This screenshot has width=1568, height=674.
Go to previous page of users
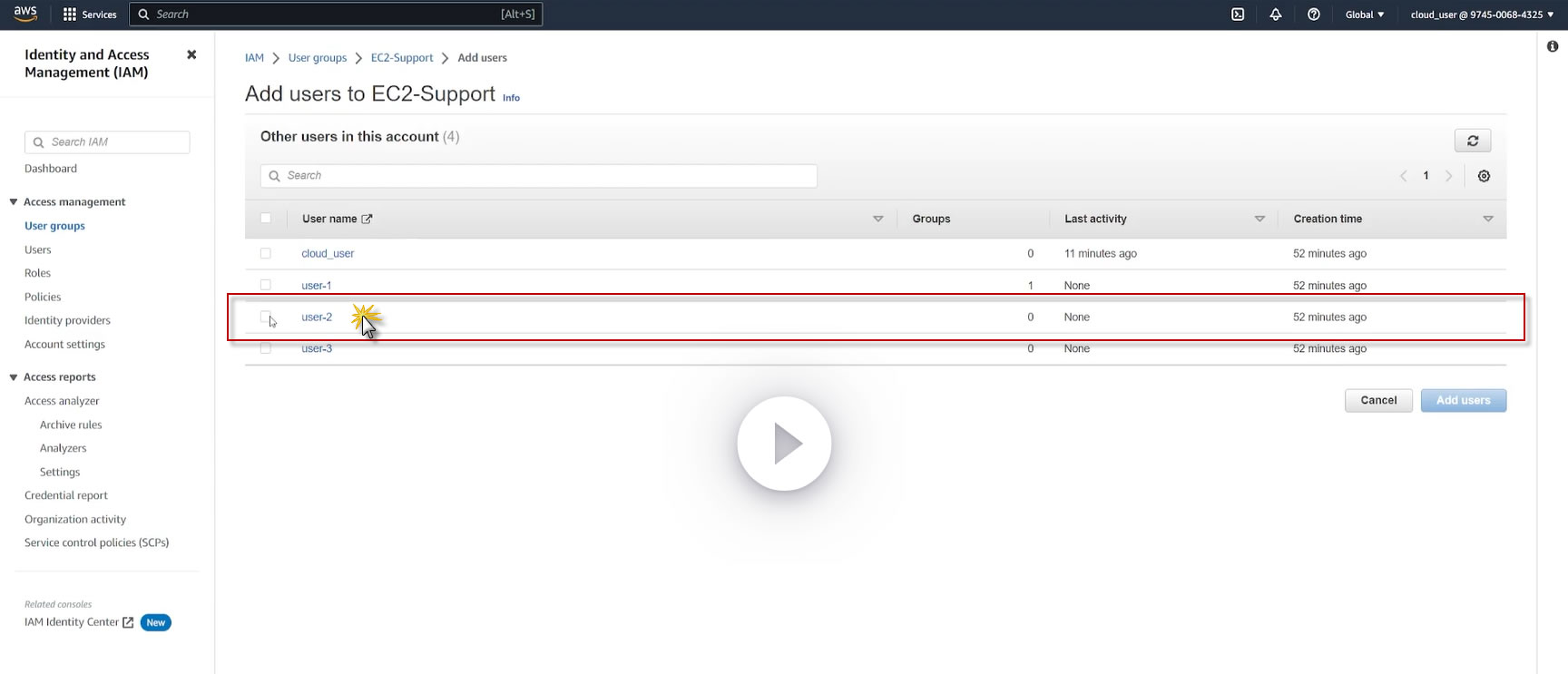point(1403,176)
